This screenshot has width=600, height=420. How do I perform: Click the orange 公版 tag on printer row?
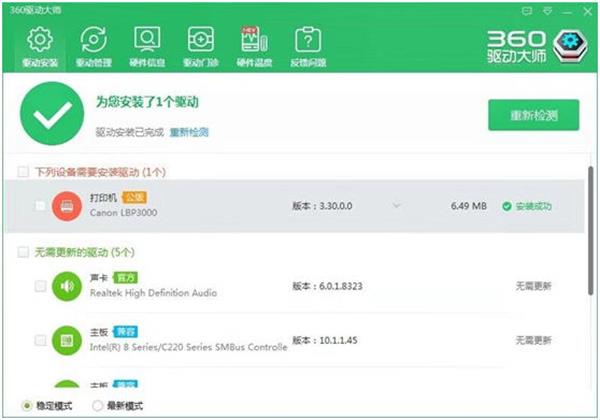(x=134, y=197)
